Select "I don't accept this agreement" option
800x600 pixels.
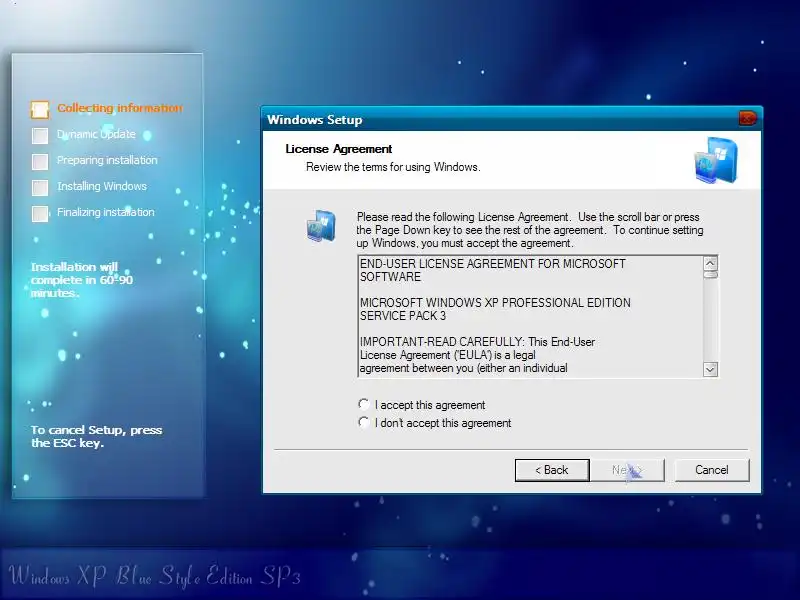pyautogui.click(x=364, y=422)
